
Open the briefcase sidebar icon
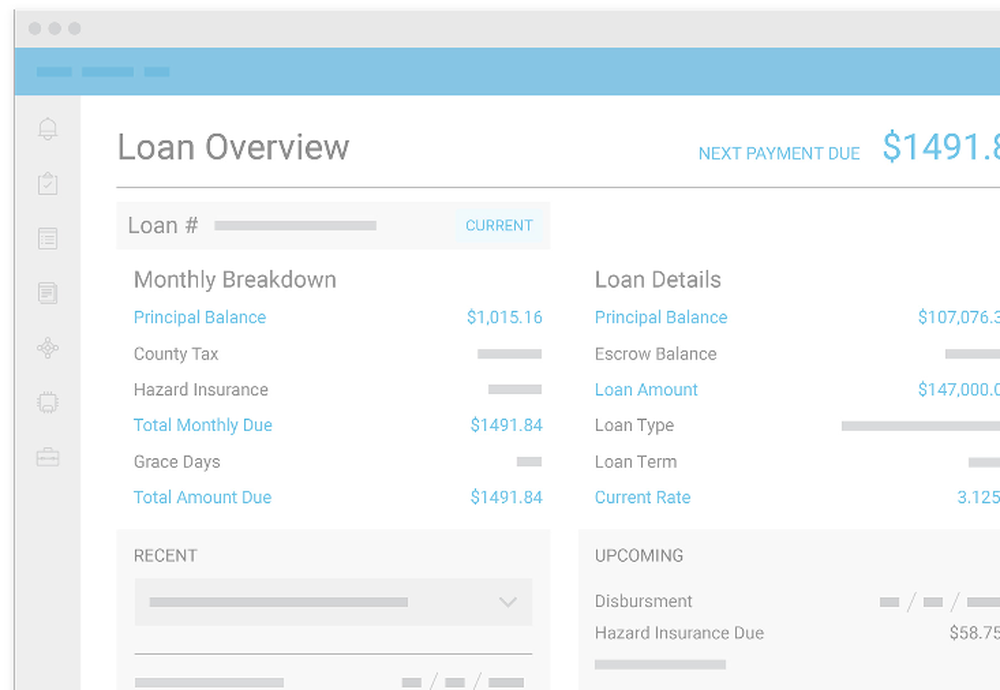pyautogui.click(x=47, y=457)
